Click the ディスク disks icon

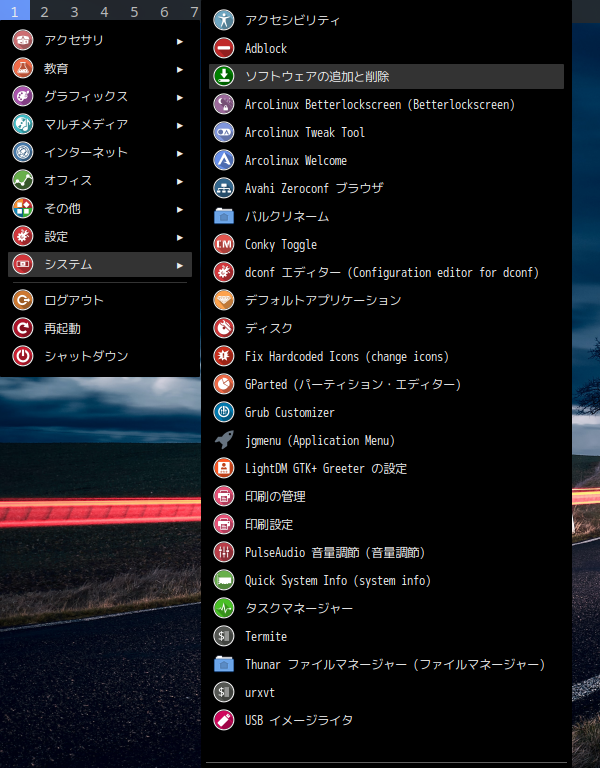pos(224,328)
